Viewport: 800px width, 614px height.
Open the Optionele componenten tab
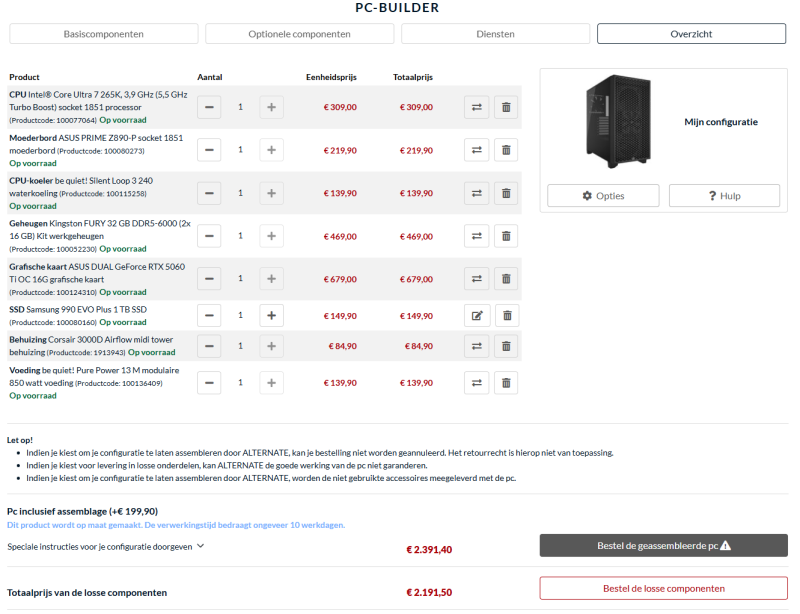coord(299,34)
